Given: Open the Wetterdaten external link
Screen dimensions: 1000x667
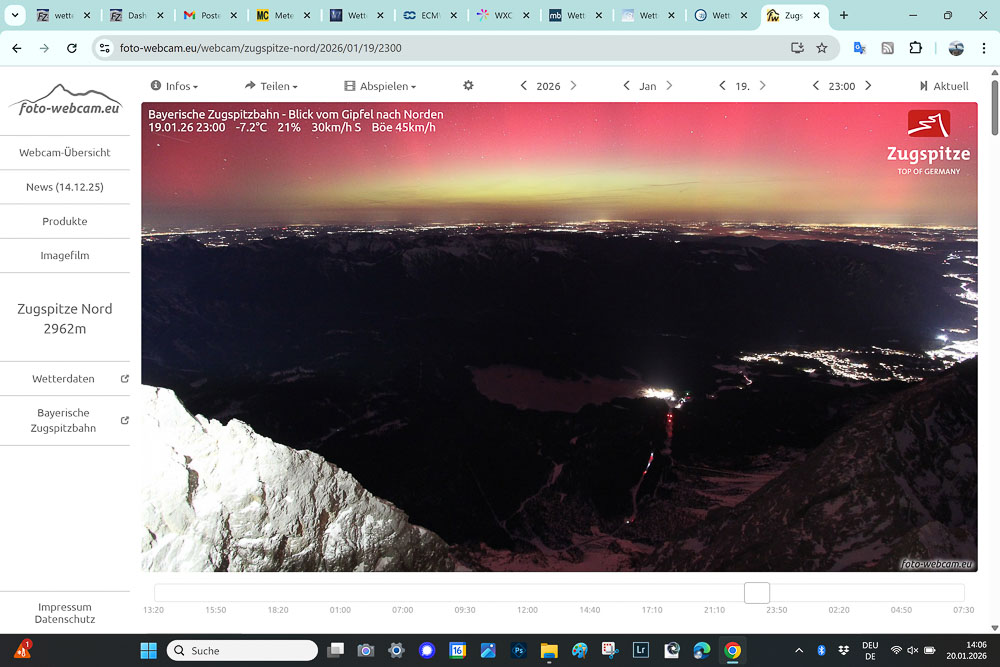Looking at the screenshot, I should (x=65, y=379).
